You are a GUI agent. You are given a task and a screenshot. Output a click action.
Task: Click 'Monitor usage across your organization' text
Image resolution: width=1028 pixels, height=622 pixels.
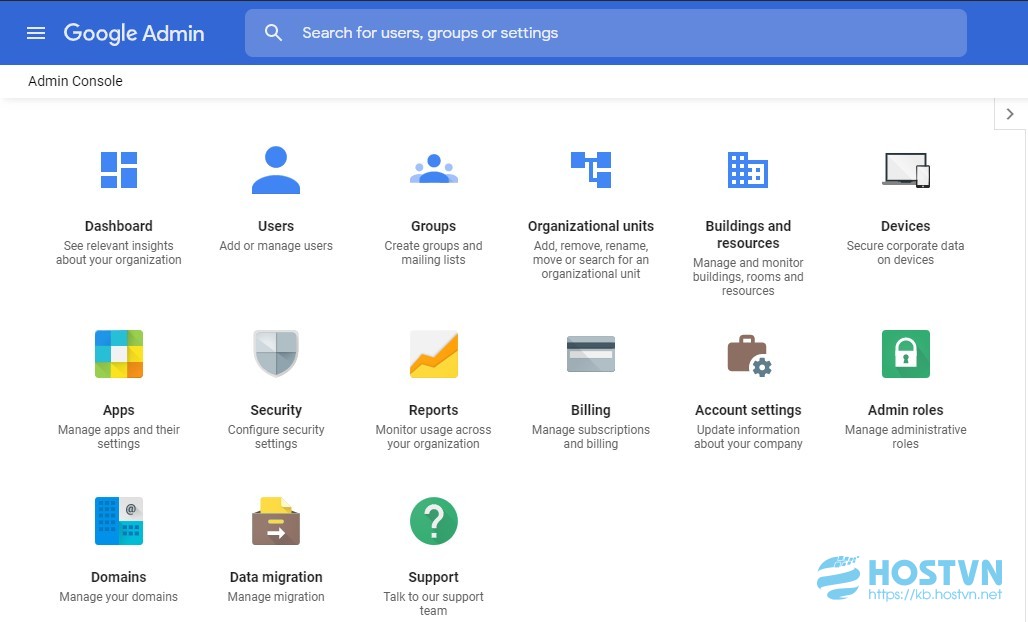(x=433, y=437)
